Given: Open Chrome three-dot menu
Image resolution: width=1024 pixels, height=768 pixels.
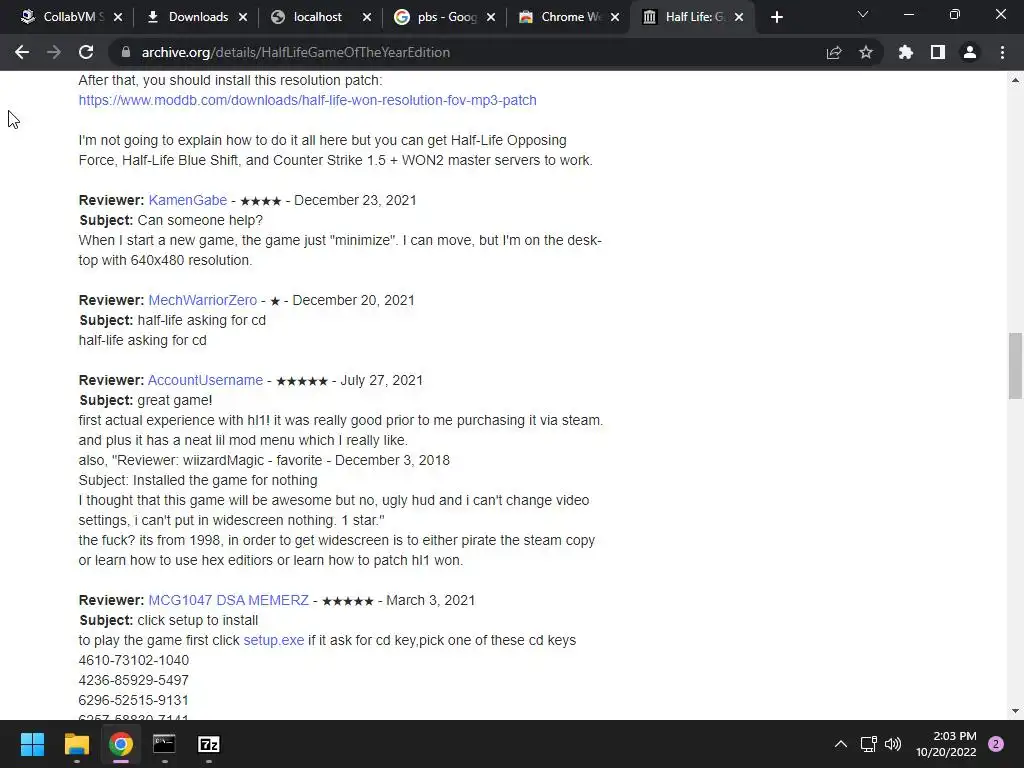Looking at the screenshot, I should [x=1002, y=52].
